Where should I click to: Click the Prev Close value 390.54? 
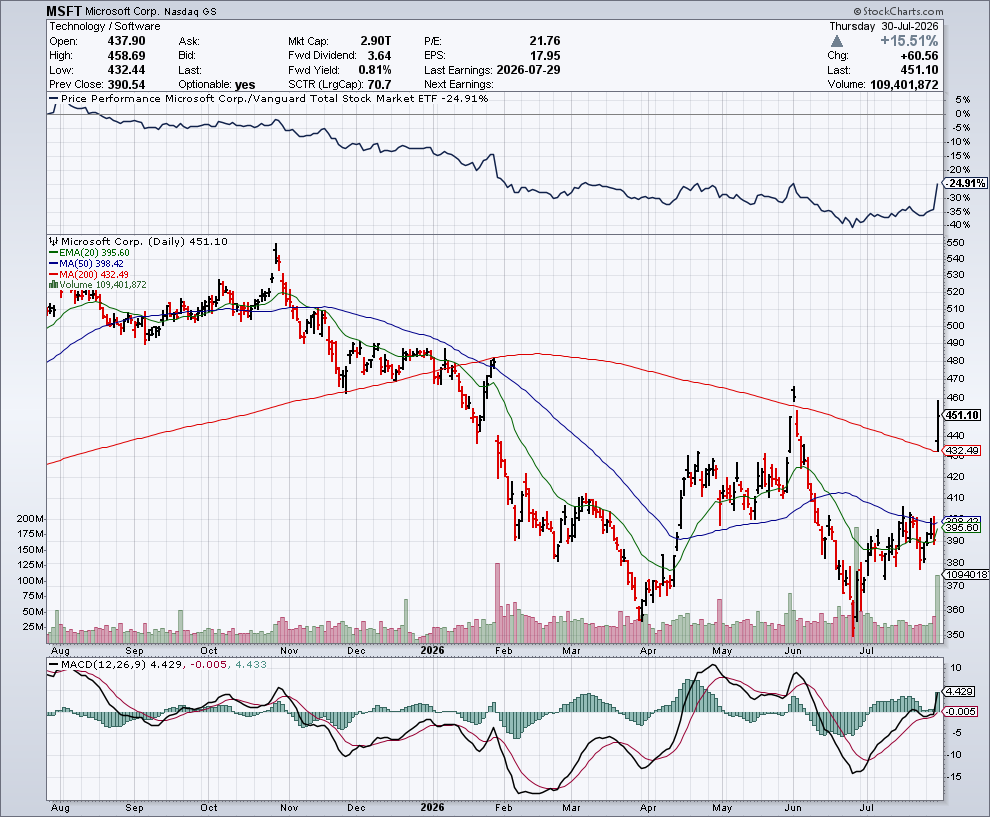[x=126, y=85]
